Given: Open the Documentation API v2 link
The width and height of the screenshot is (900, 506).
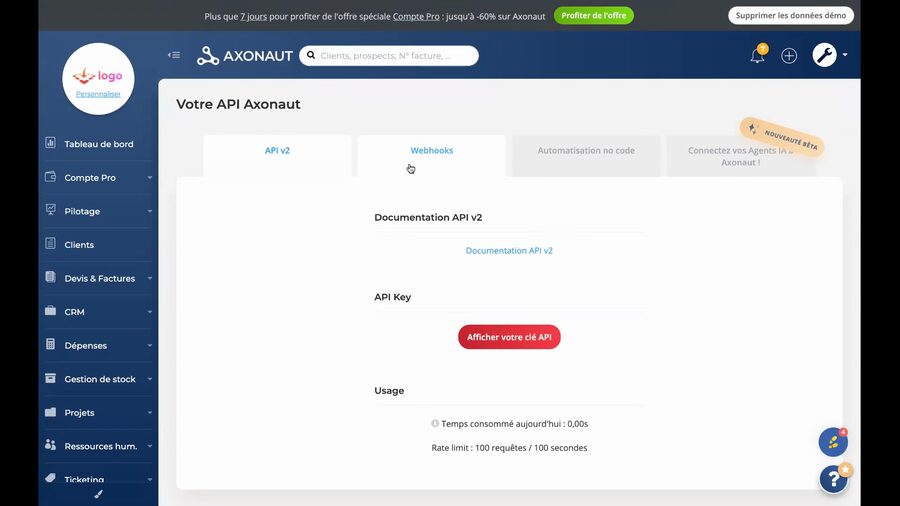Looking at the screenshot, I should 509,251.
